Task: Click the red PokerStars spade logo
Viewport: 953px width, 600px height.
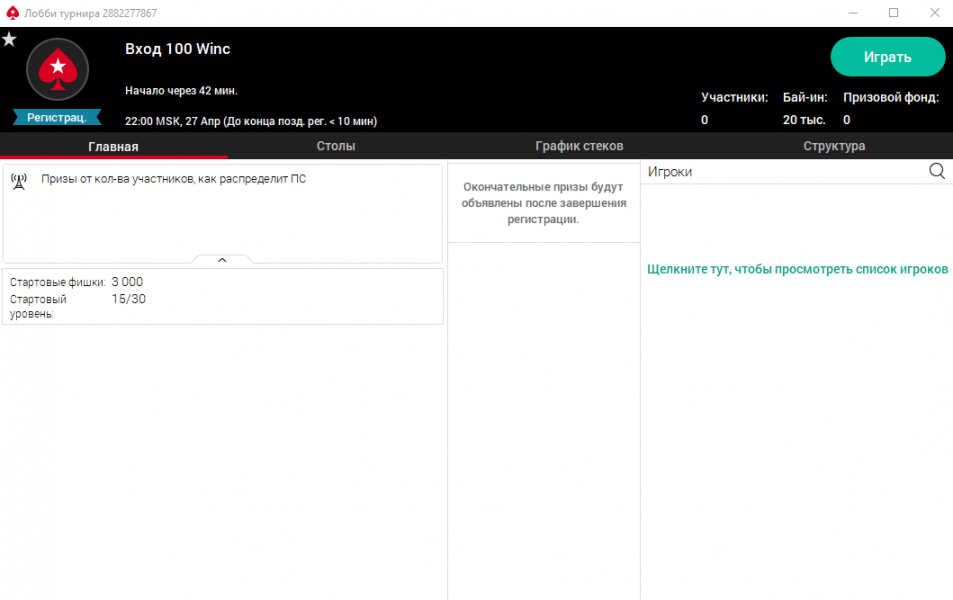Action: coord(58,68)
